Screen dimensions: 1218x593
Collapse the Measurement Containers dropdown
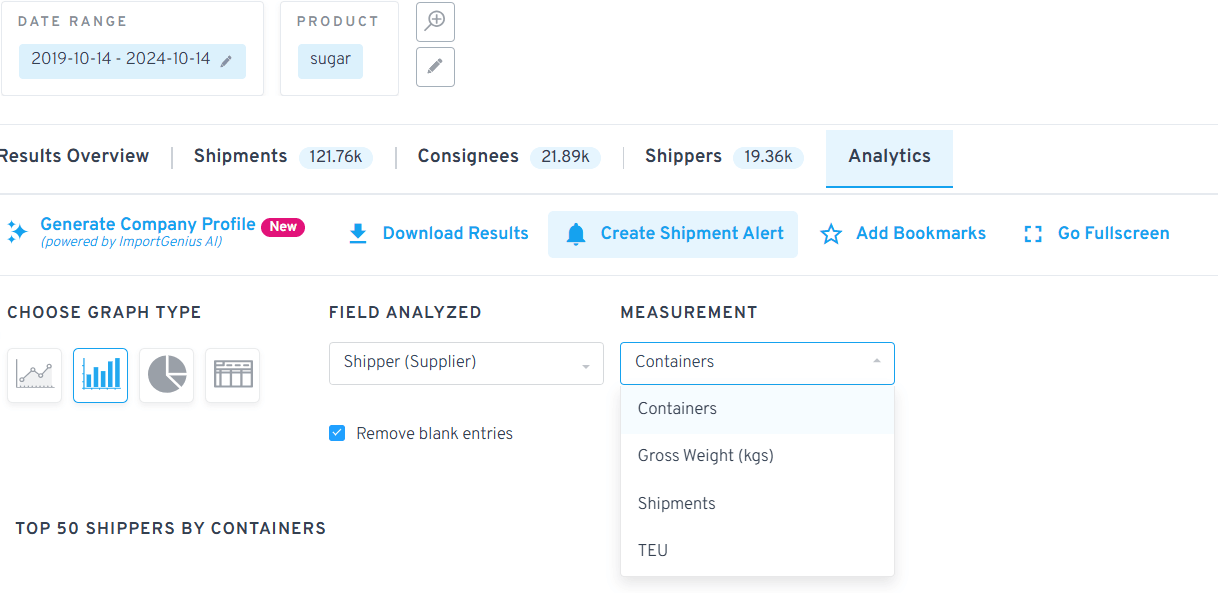(x=757, y=363)
